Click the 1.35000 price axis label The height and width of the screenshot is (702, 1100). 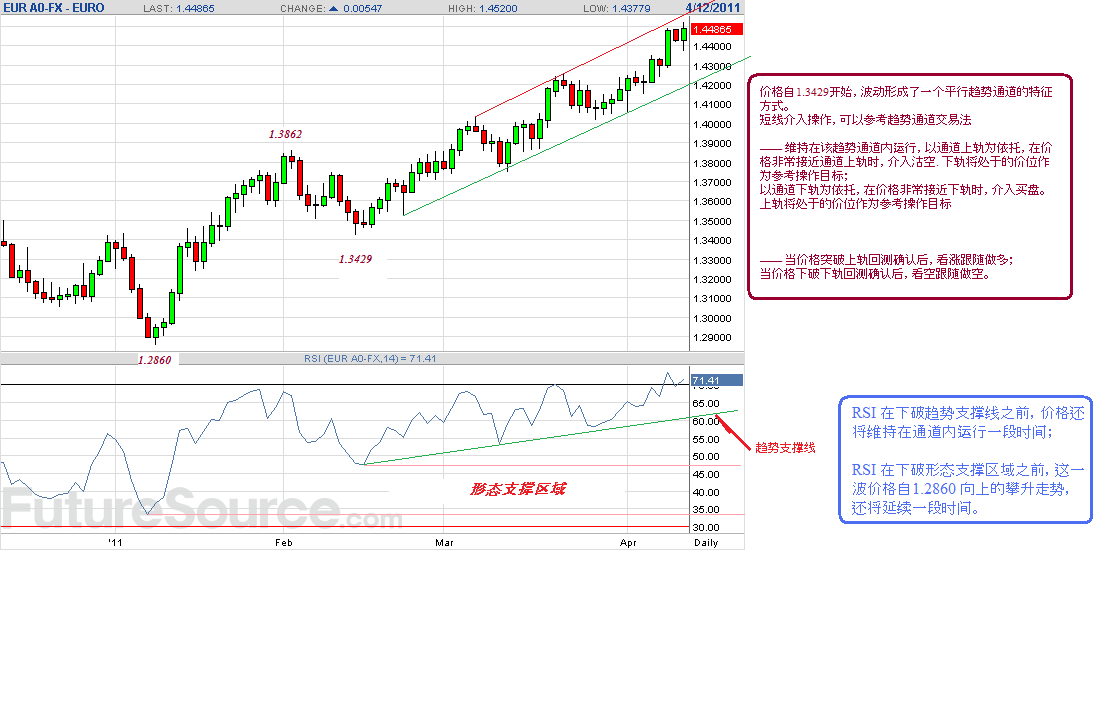point(712,221)
